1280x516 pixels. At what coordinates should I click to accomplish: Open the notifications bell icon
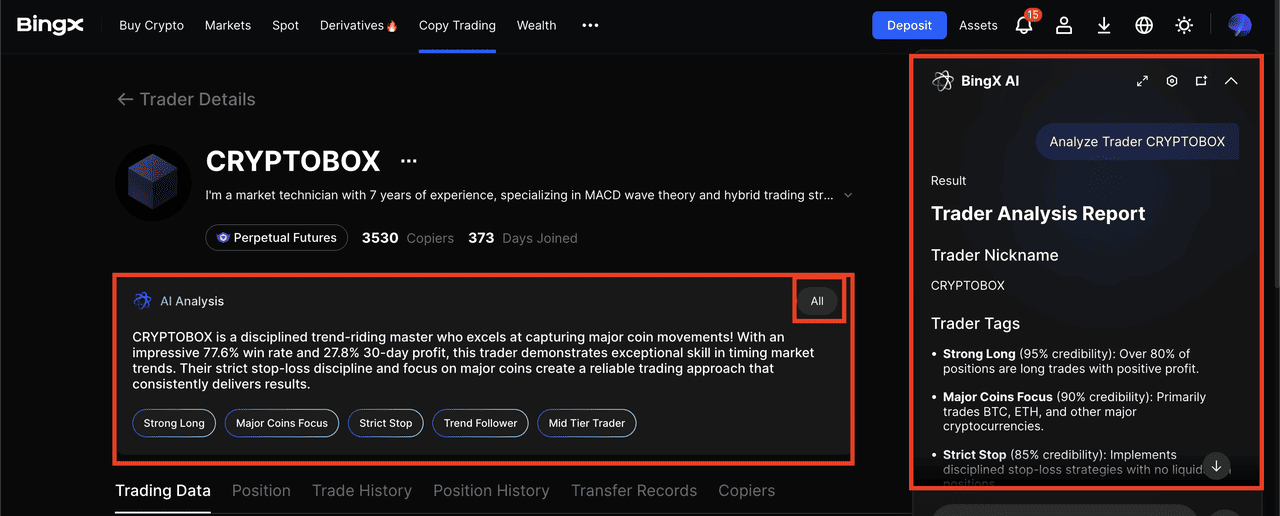pyautogui.click(x=1024, y=26)
